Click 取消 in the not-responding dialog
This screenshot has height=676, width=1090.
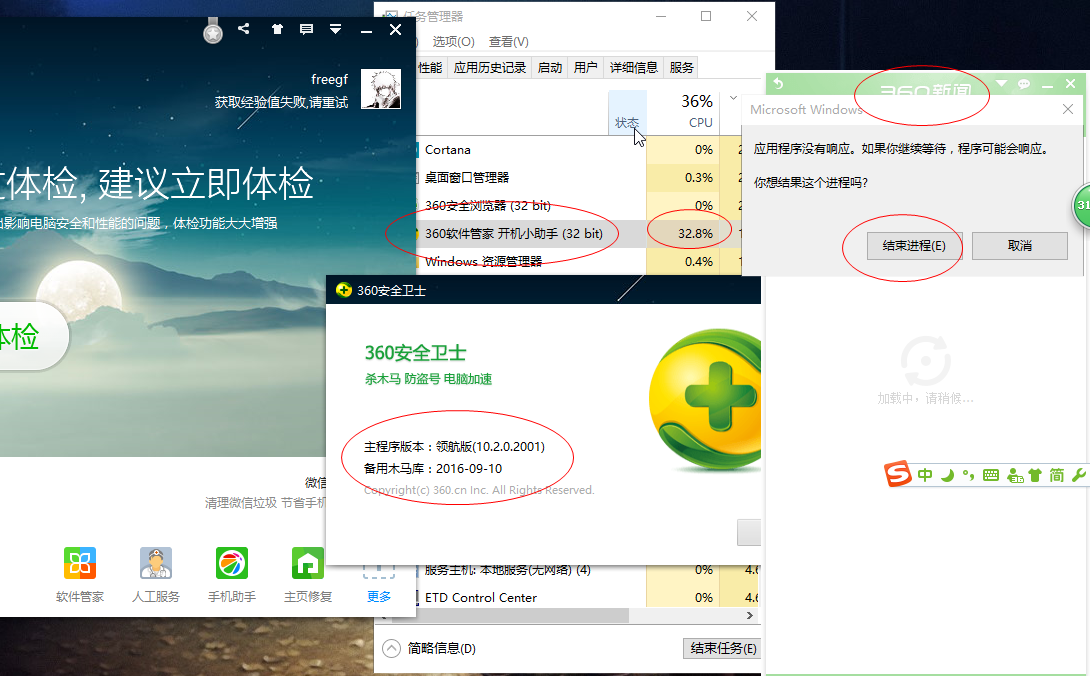click(1019, 245)
